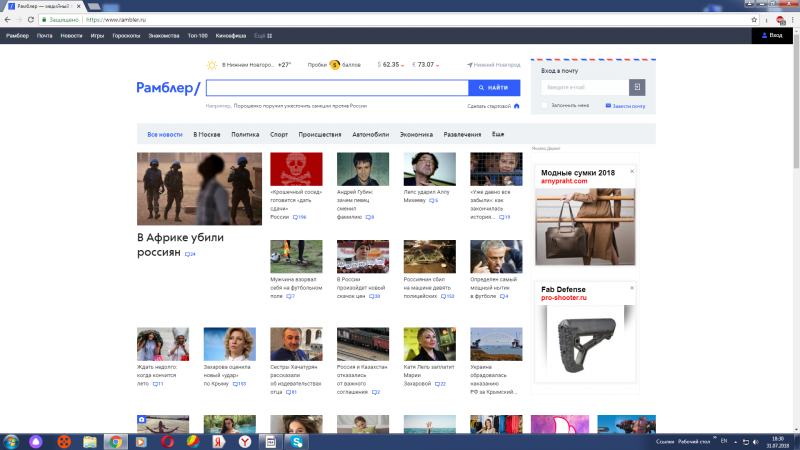Click the Происшествия news tab
The height and width of the screenshot is (450, 800).
pyautogui.click(x=319, y=135)
